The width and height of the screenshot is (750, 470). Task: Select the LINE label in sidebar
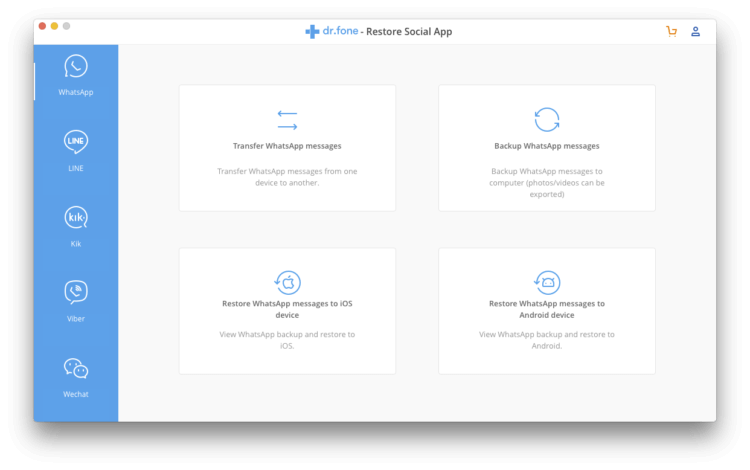pyautogui.click(x=76, y=168)
